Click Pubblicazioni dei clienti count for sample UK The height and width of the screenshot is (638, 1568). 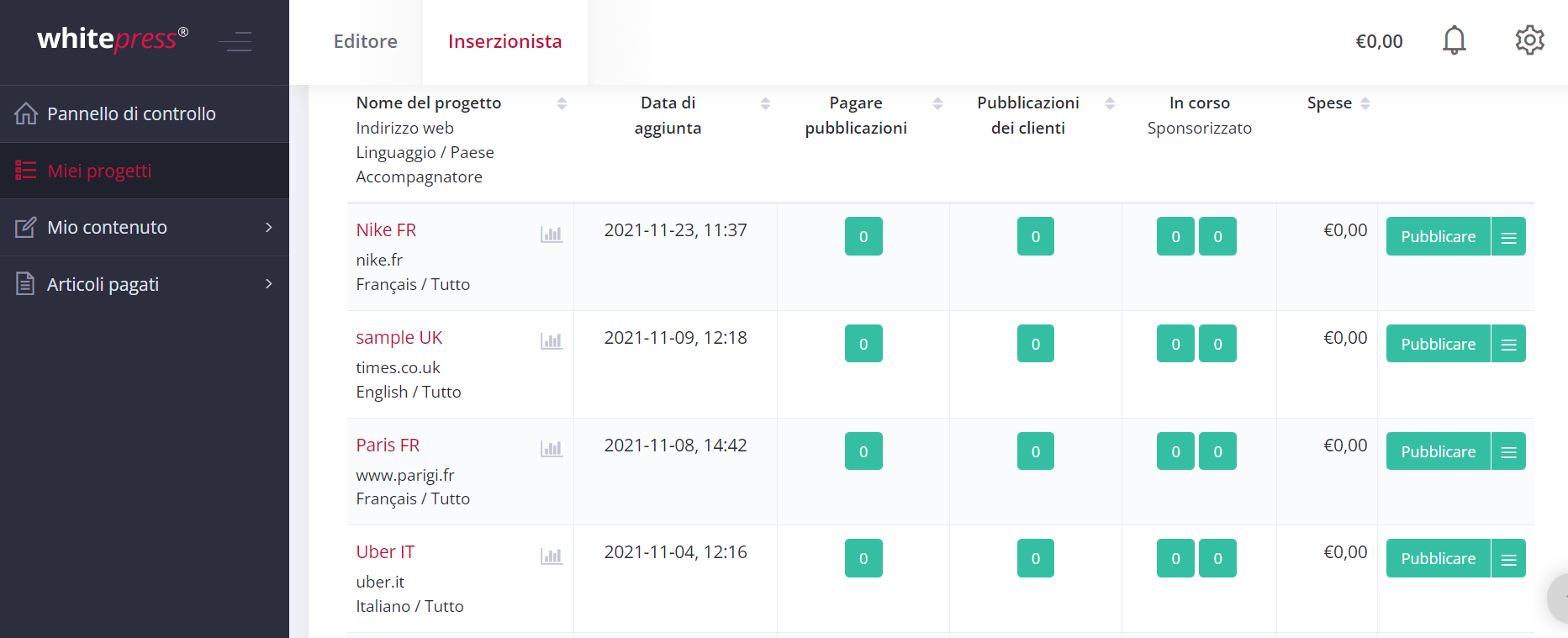(x=1036, y=344)
